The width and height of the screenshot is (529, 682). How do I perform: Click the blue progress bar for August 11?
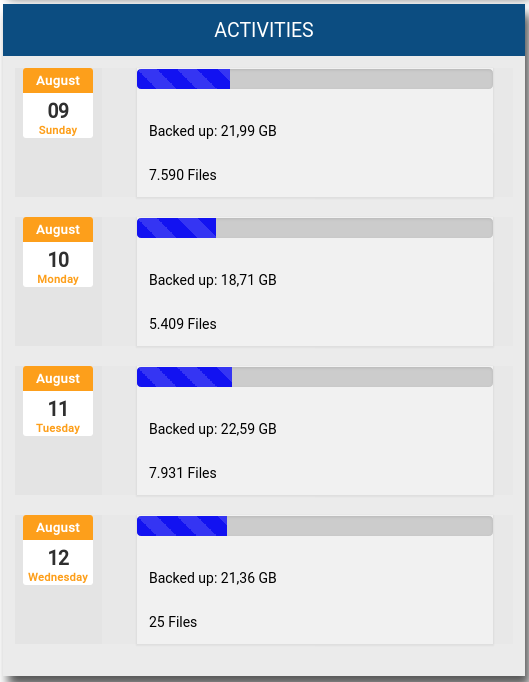tap(184, 377)
